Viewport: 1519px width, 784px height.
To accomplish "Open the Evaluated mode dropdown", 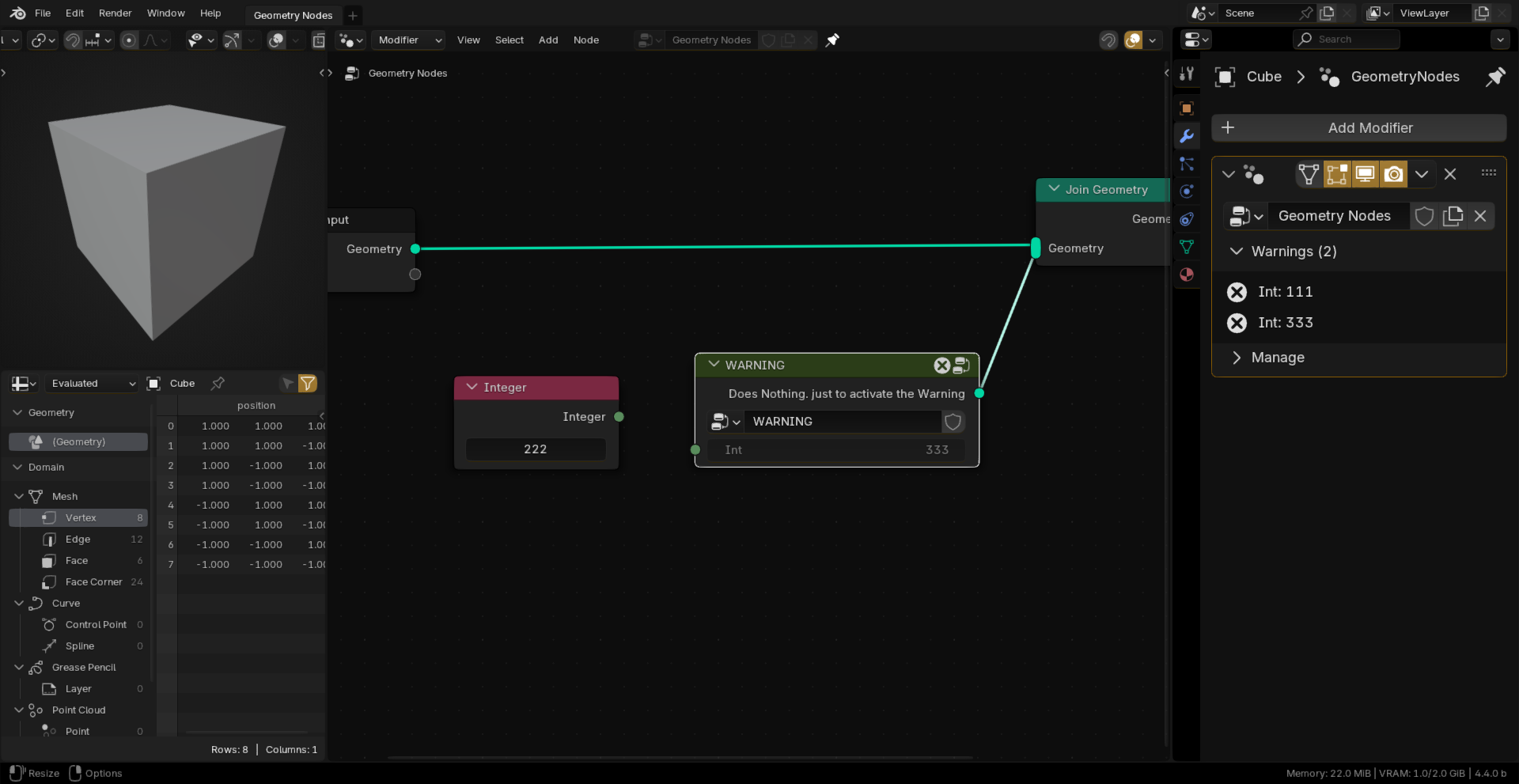I will [91, 384].
